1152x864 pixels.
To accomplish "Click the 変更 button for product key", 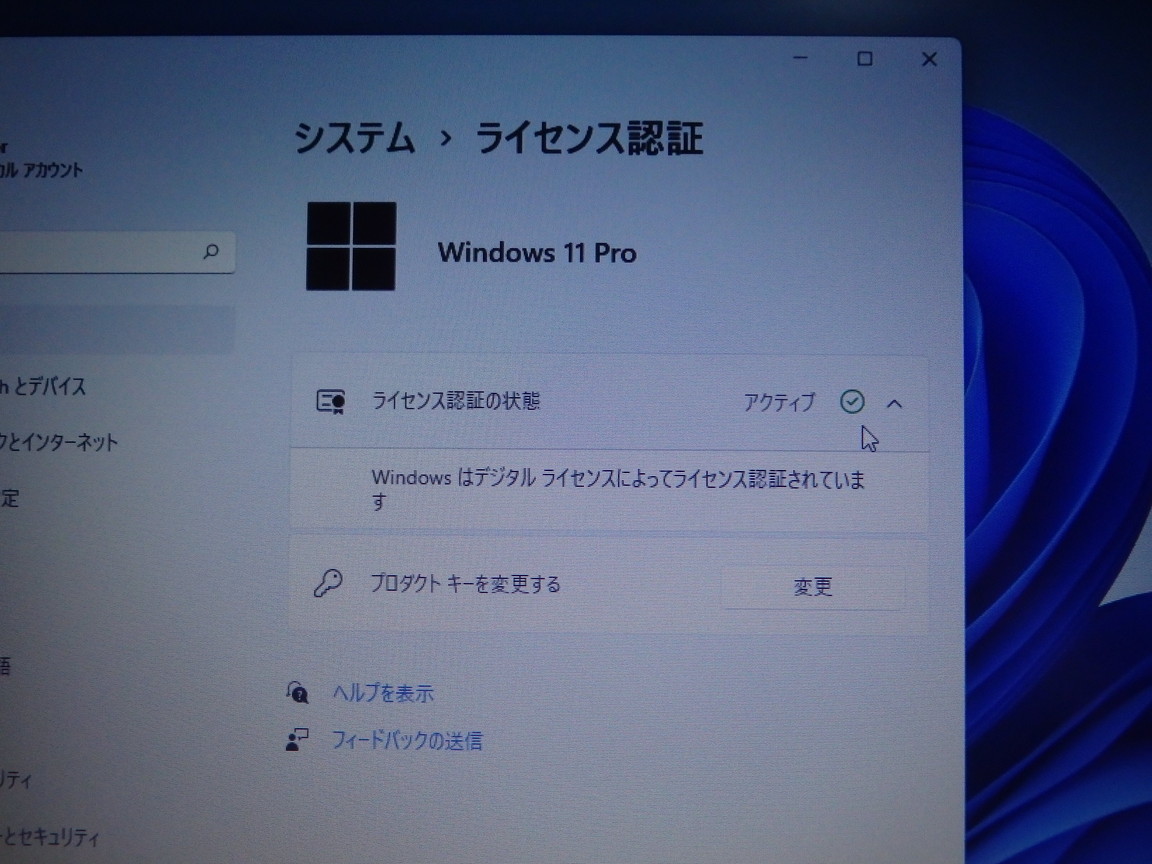I will [x=813, y=586].
